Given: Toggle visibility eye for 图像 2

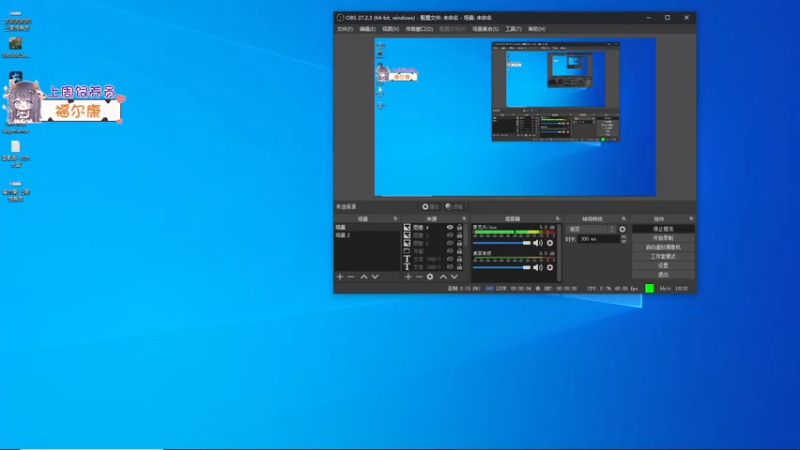Looking at the screenshot, I should point(450,243).
